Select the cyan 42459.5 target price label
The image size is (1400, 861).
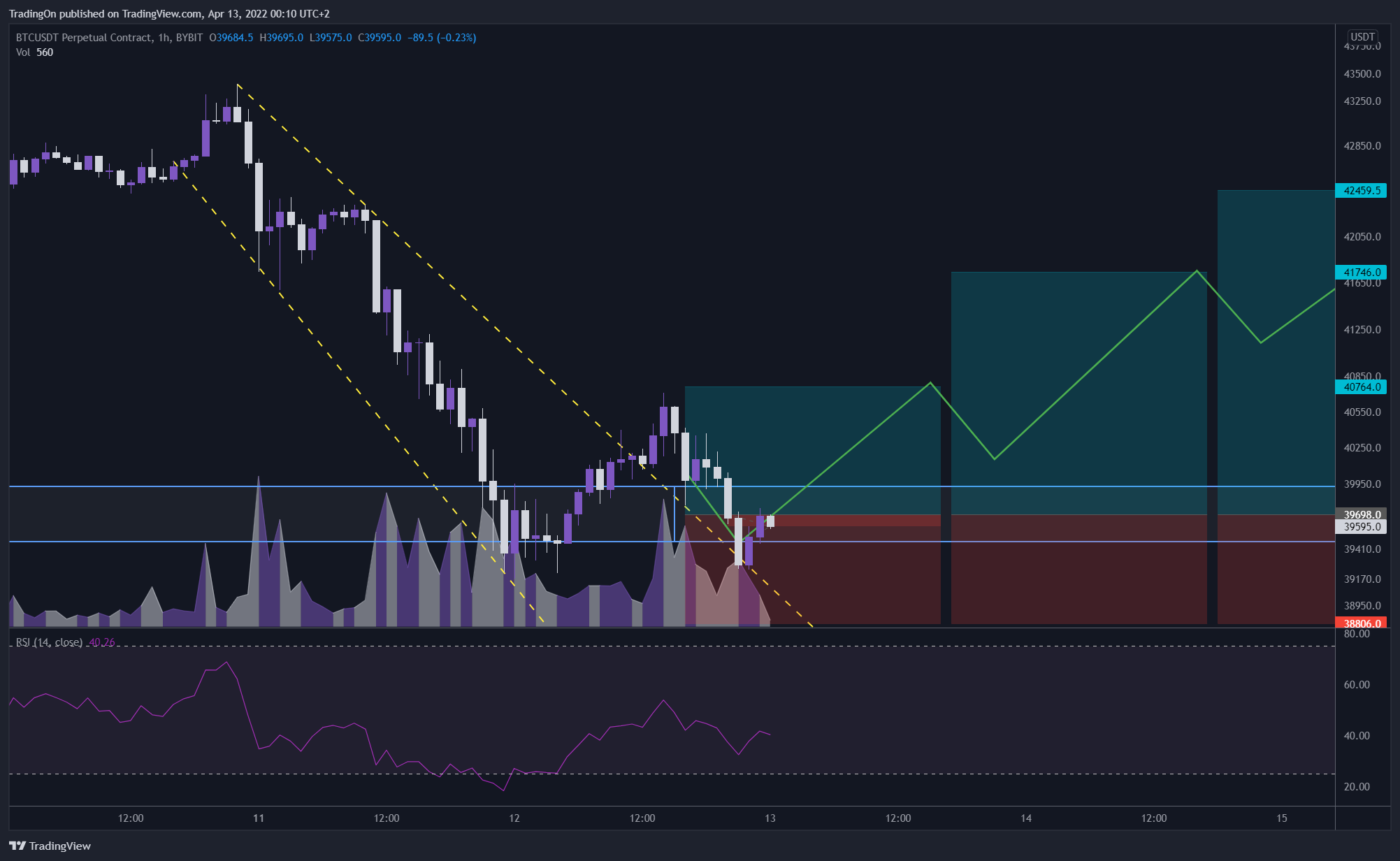(1361, 190)
